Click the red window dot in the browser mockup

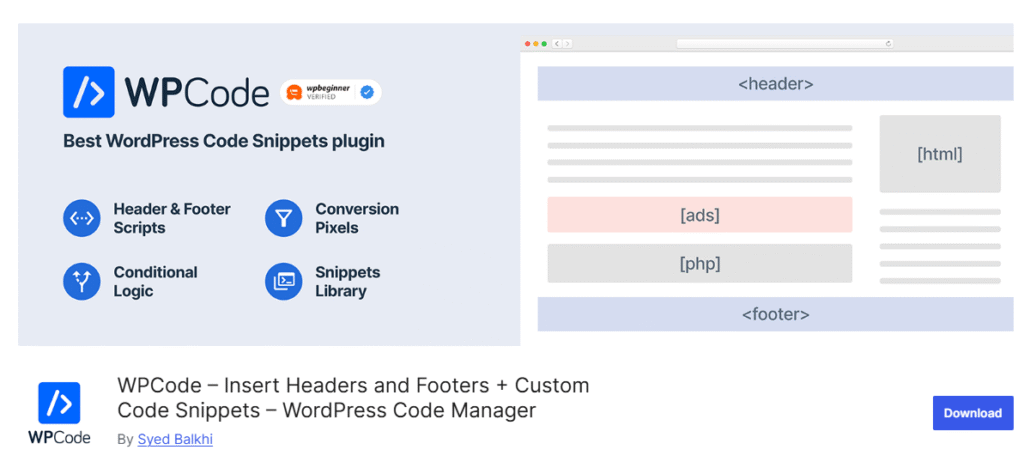(528, 44)
